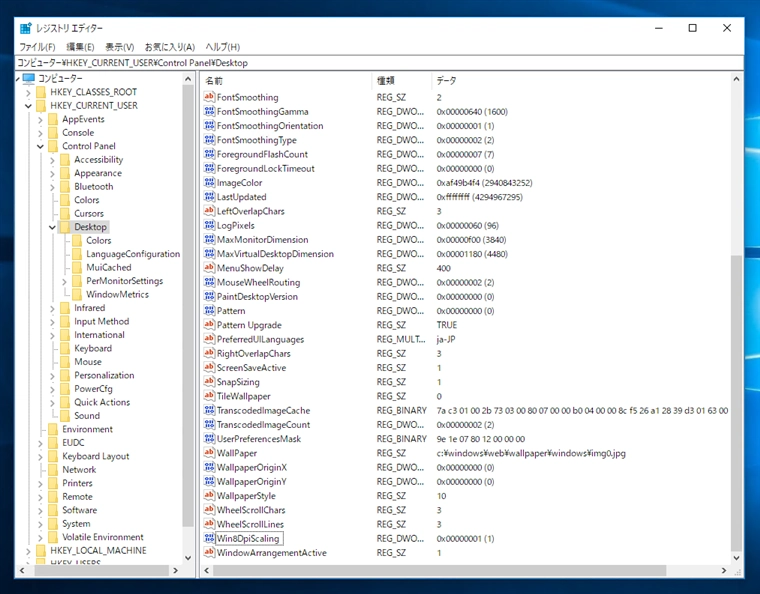Expand the Software key

click(x=40, y=510)
